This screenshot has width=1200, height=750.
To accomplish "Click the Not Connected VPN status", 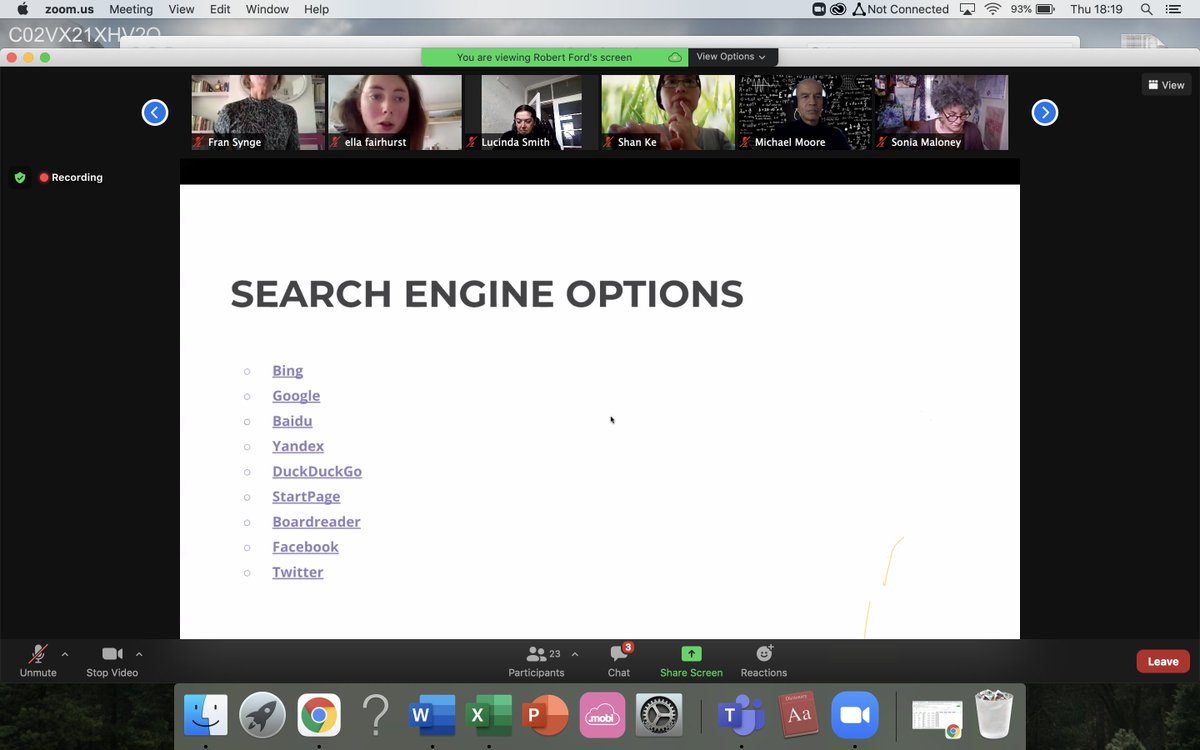I will (901, 9).
